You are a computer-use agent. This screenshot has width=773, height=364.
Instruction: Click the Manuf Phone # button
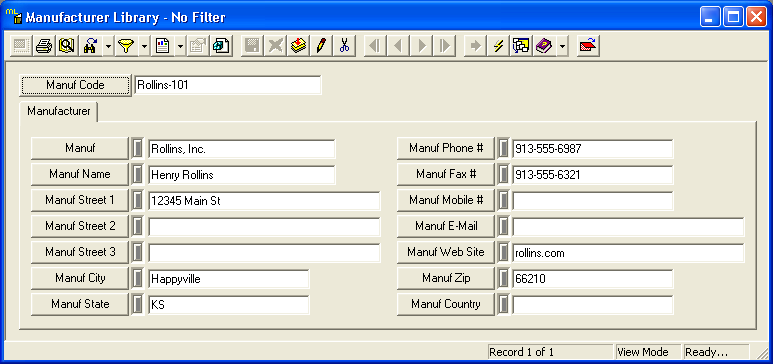coord(446,148)
